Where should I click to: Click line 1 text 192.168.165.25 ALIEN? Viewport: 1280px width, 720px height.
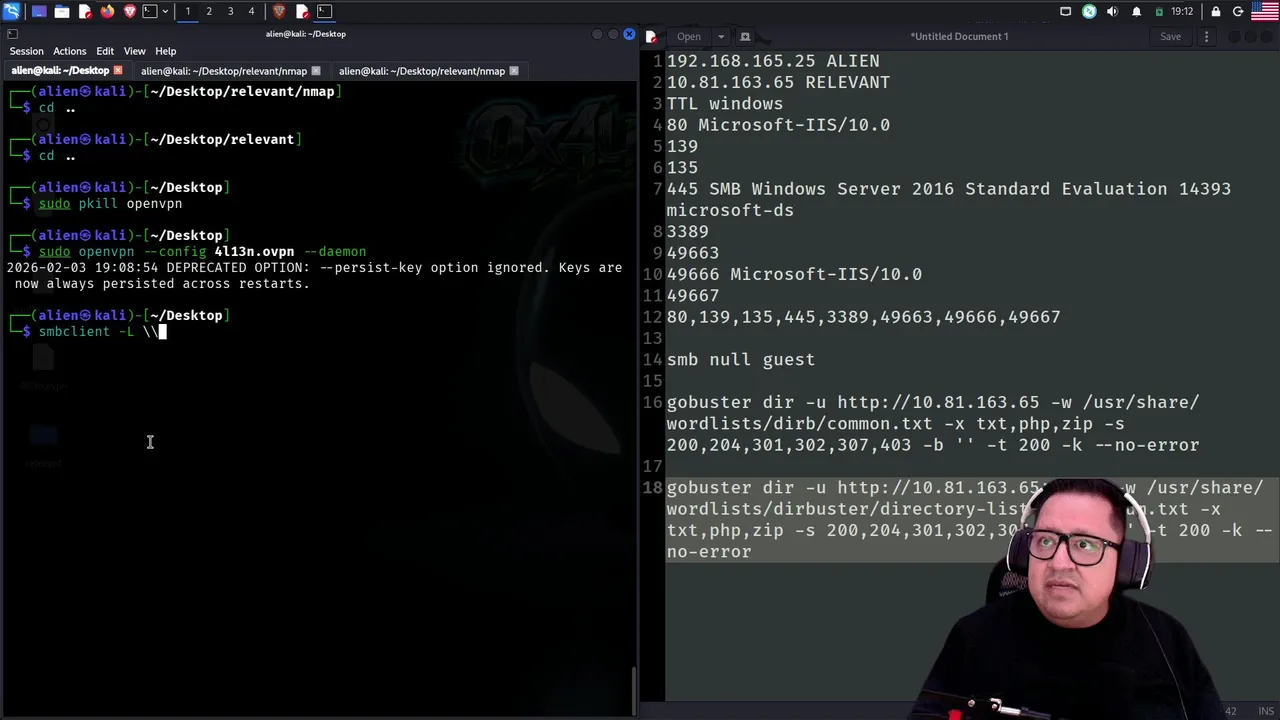pyautogui.click(x=773, y=61)
